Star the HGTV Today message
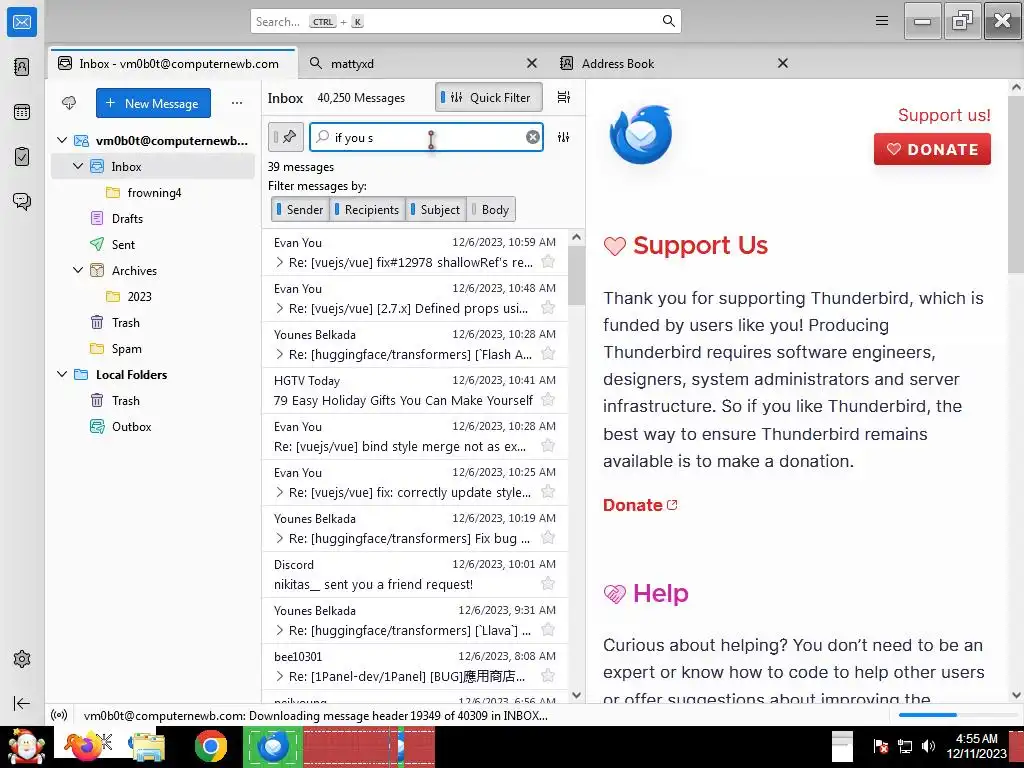This screenshot has height=768, width=1024. 549,400
